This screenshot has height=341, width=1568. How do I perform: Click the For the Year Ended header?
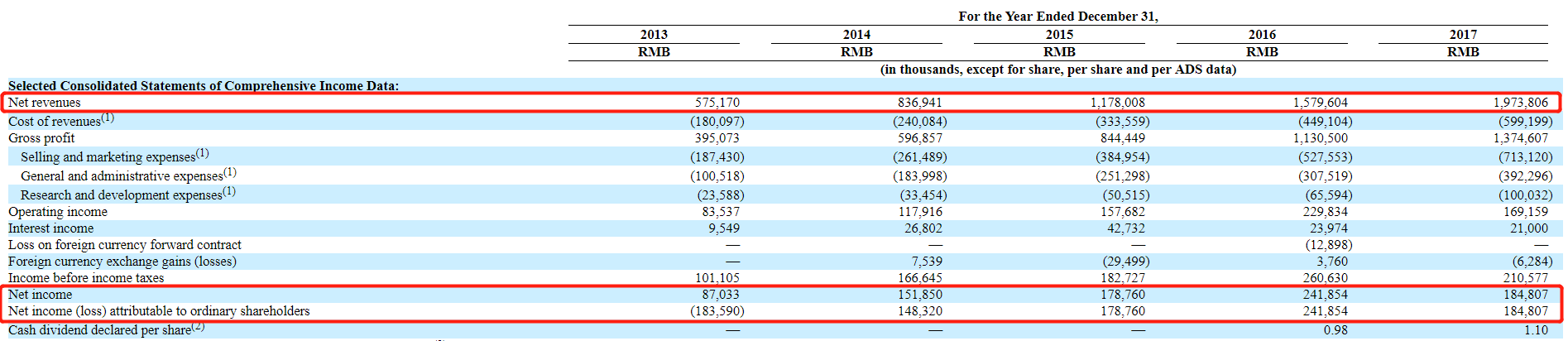pos(1057,17)
